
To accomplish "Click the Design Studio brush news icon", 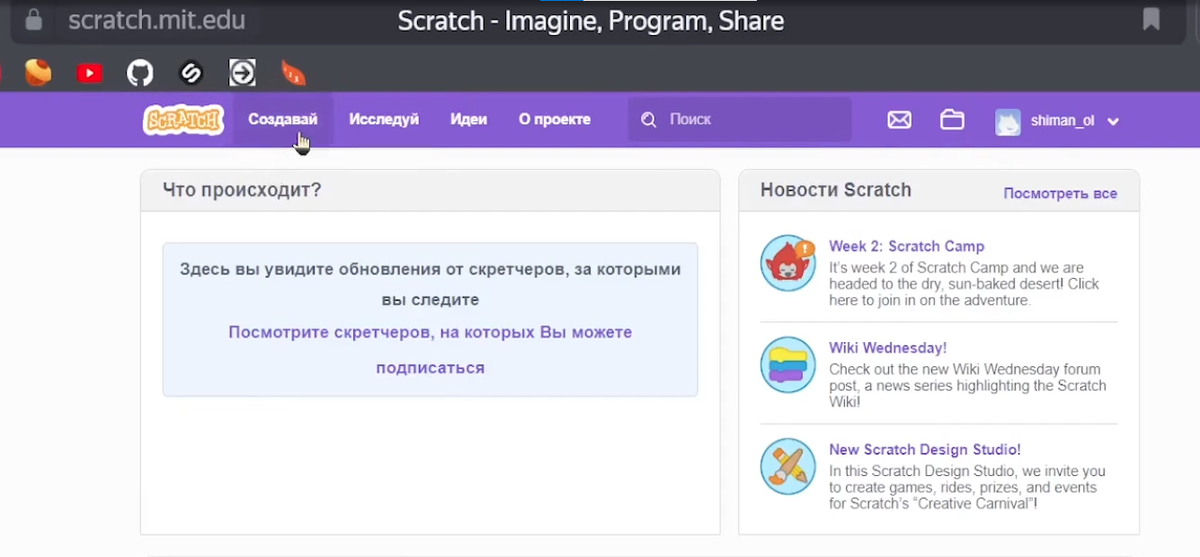I will coord(789,466).
